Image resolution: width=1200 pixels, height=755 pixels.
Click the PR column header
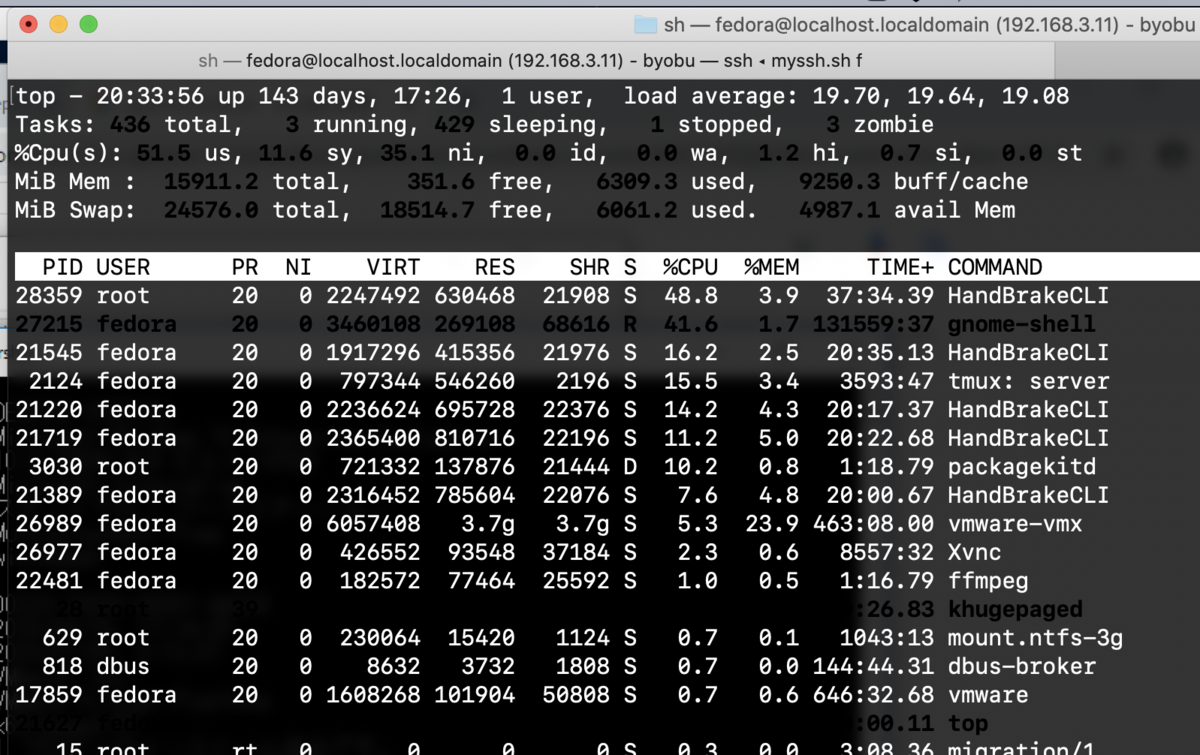[244, 267]
